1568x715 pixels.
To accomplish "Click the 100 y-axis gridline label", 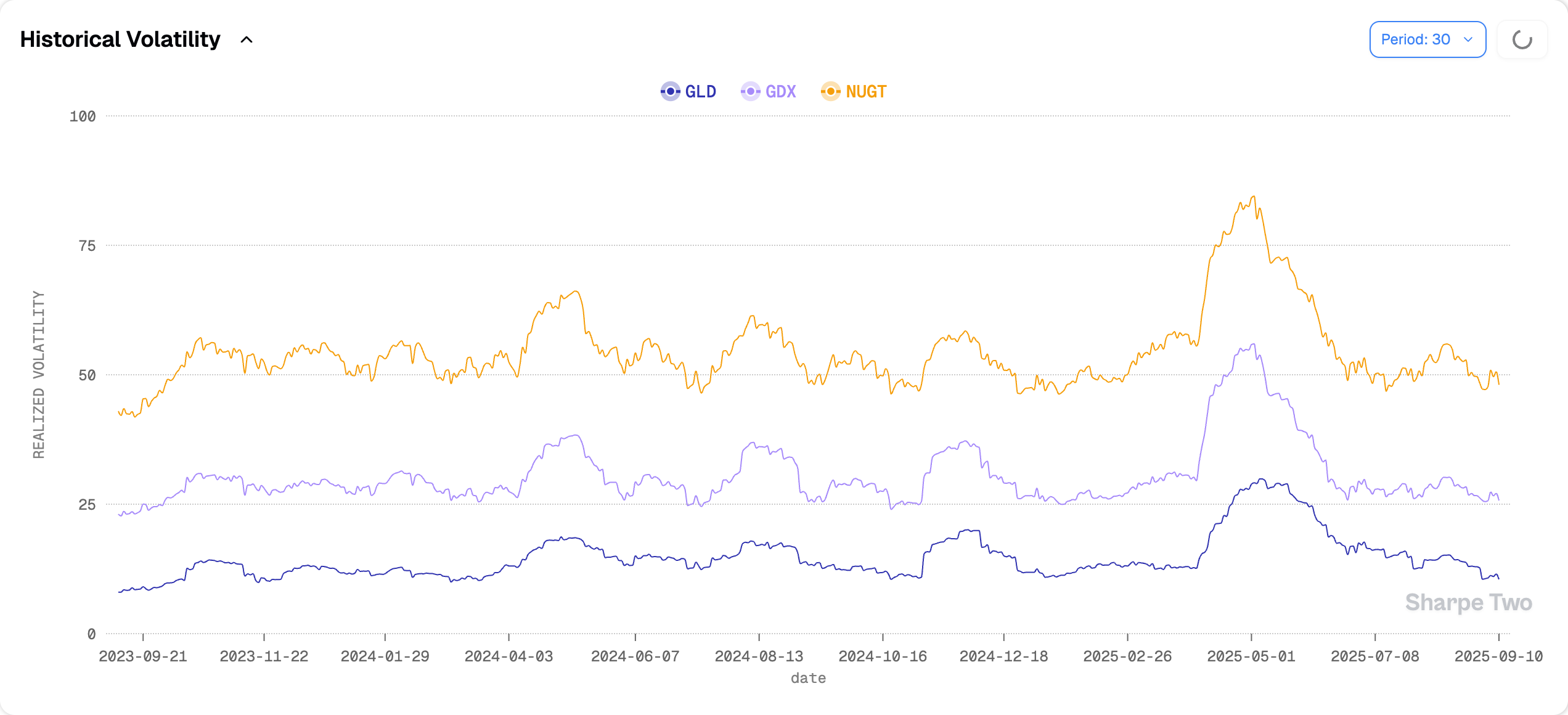I will tap(83, 116).
